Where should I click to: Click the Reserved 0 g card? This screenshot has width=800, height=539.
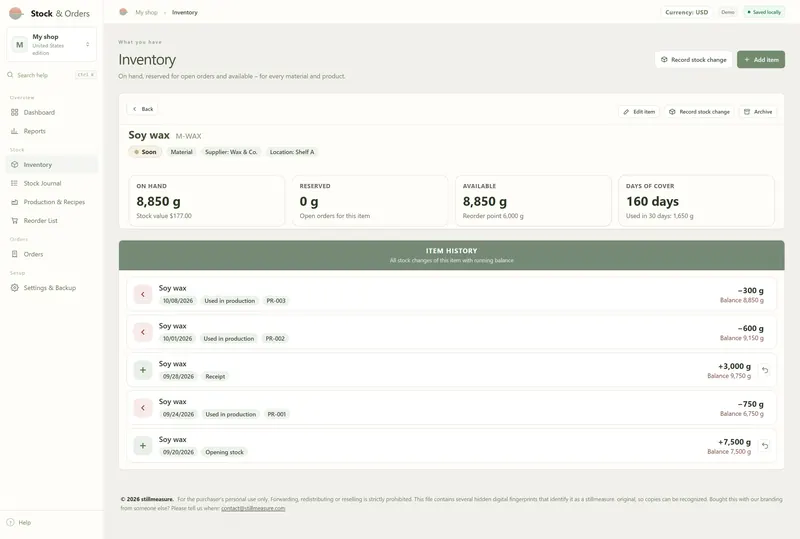370,201
